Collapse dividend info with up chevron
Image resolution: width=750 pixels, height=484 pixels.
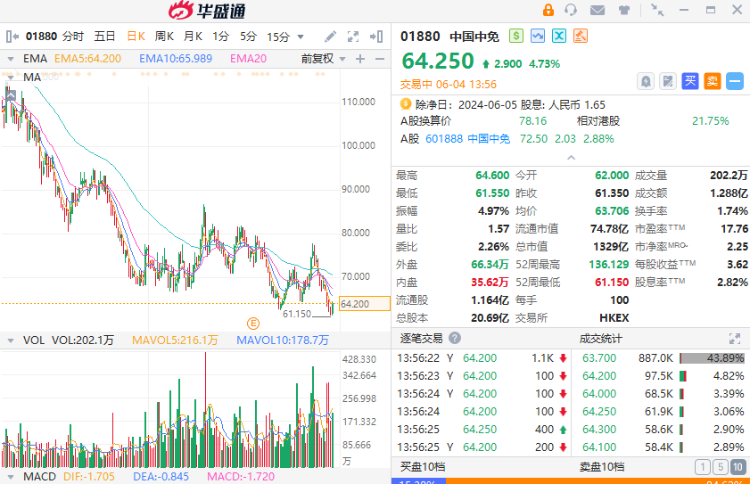[571, 158]
